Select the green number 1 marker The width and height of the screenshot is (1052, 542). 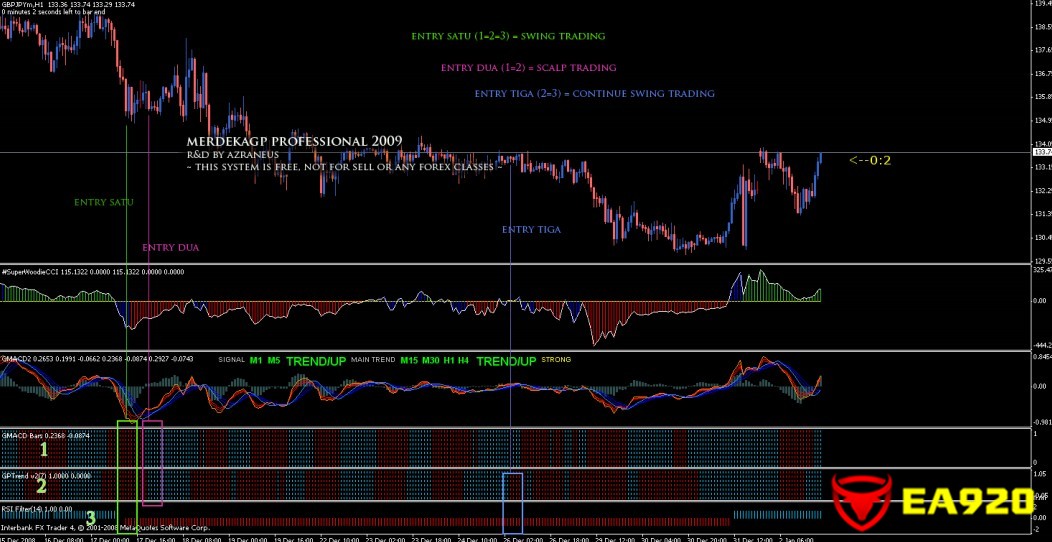[43, 451]
